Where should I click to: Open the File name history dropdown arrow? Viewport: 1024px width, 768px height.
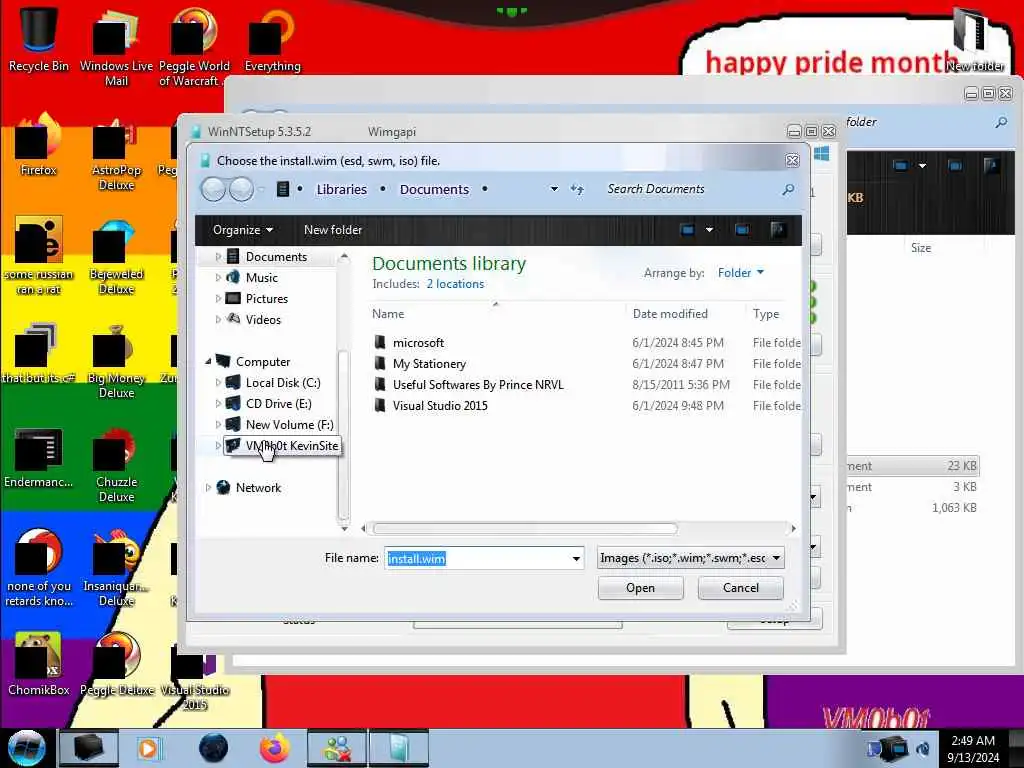(576, 558)
